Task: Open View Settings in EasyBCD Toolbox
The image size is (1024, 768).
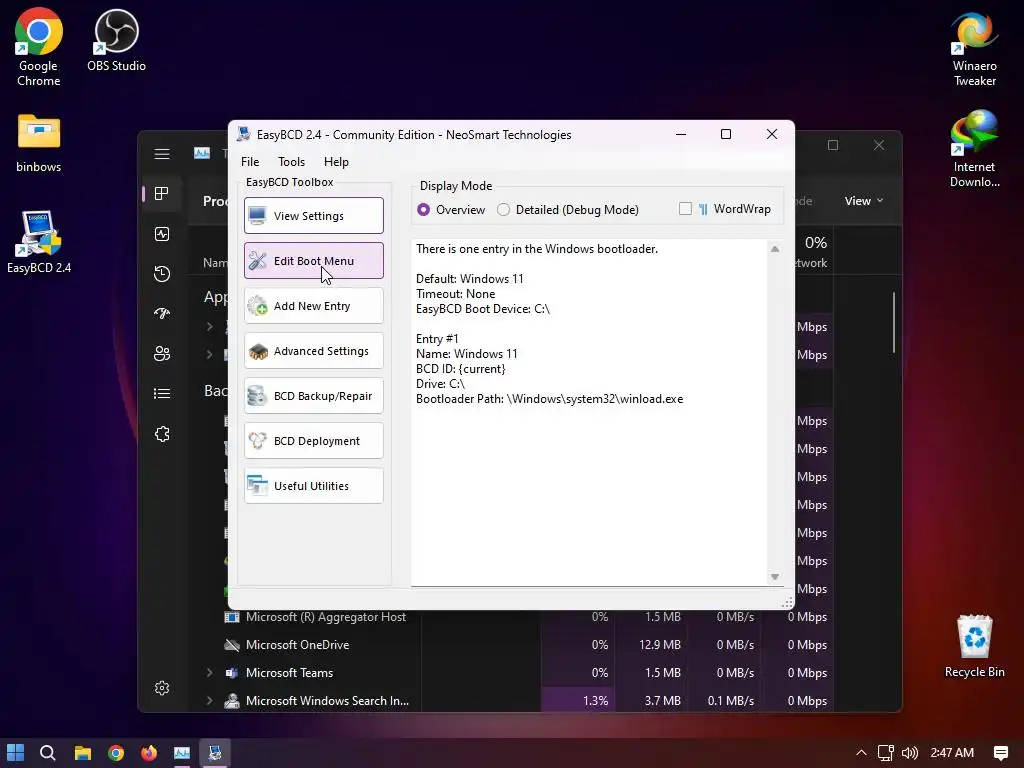Action: pos(313,216)
